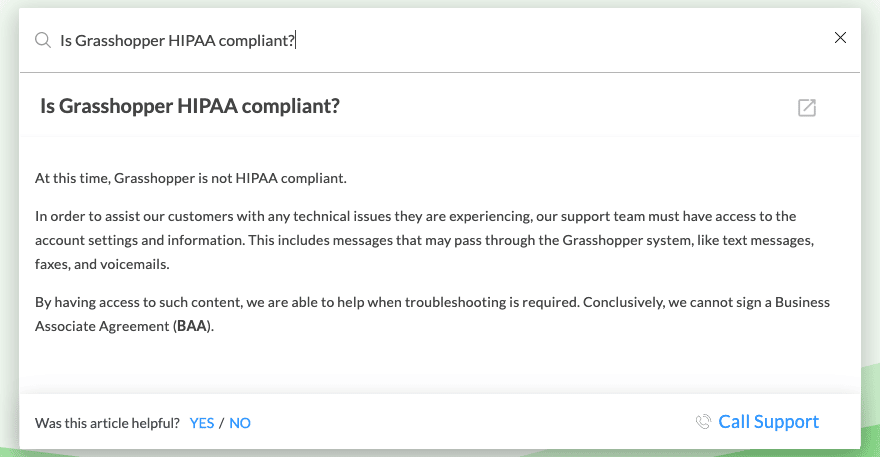This screenshot has width=880, height=457.
Task: Close the search panel with the X
Action: click(840, 38)
